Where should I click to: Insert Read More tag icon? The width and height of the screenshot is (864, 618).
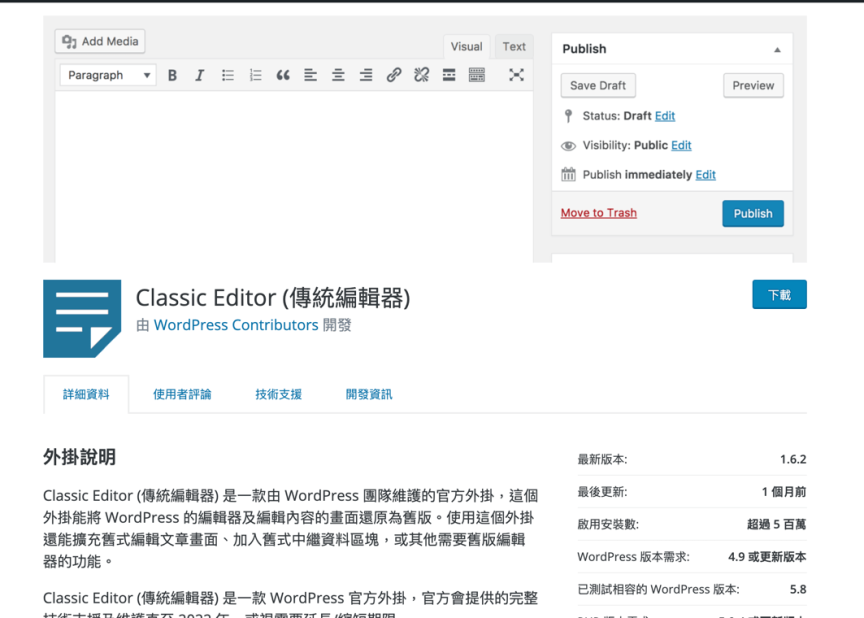click(449, 75)
